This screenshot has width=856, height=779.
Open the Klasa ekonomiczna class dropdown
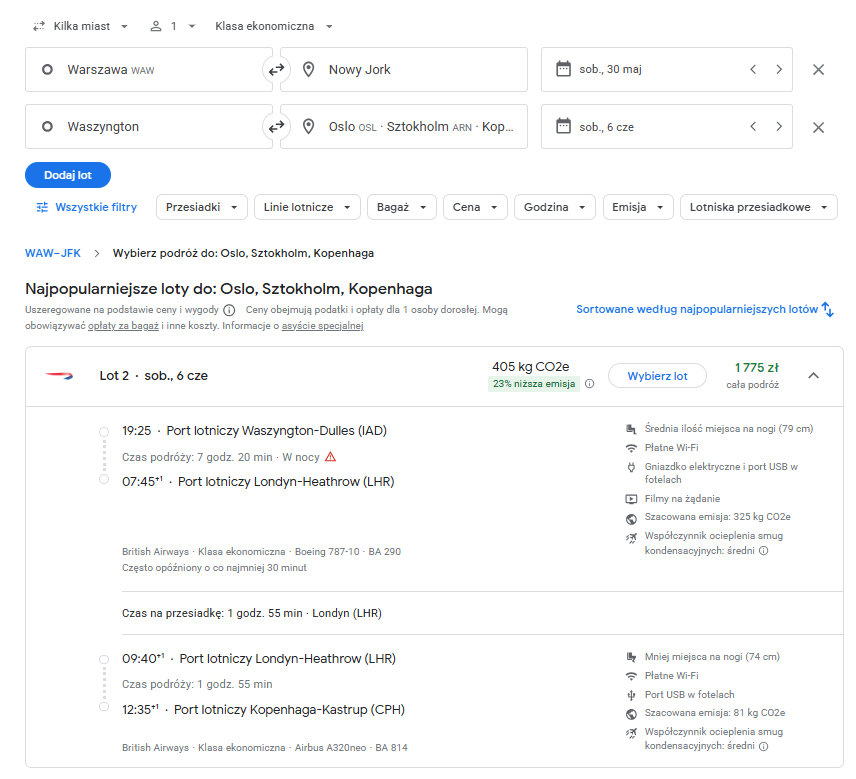tap(274, 26)
